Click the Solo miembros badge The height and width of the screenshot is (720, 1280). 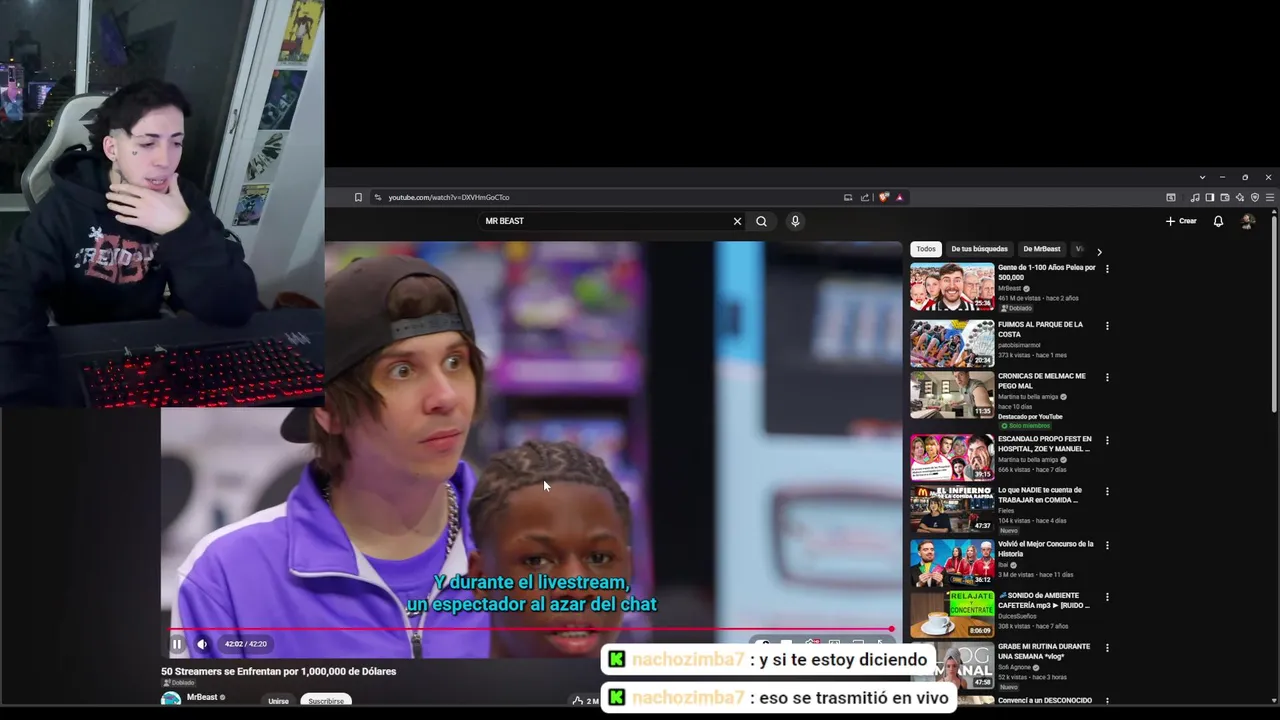pos(1024,426)
